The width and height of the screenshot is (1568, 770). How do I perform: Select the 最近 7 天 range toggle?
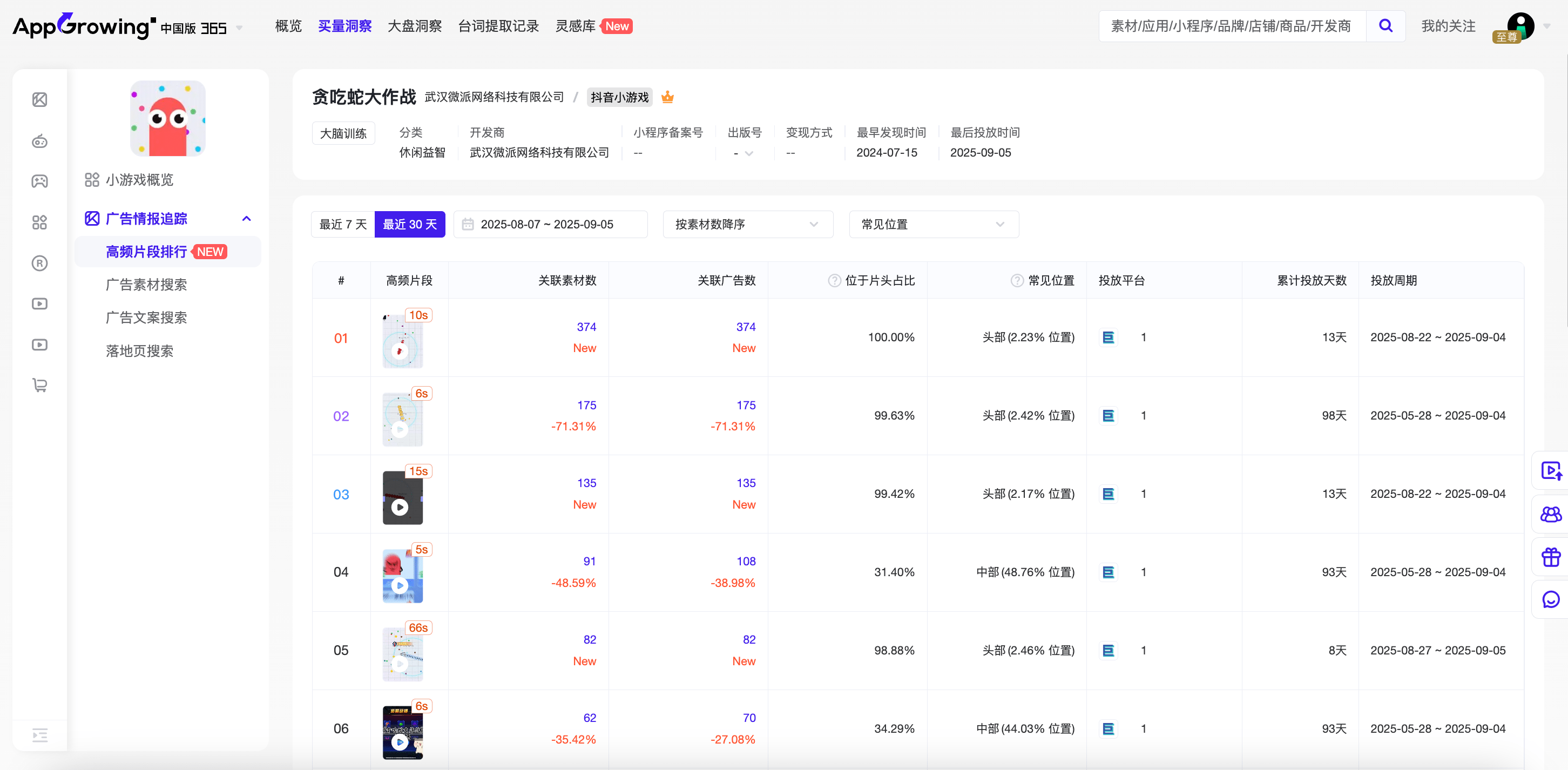pos(343,224)
